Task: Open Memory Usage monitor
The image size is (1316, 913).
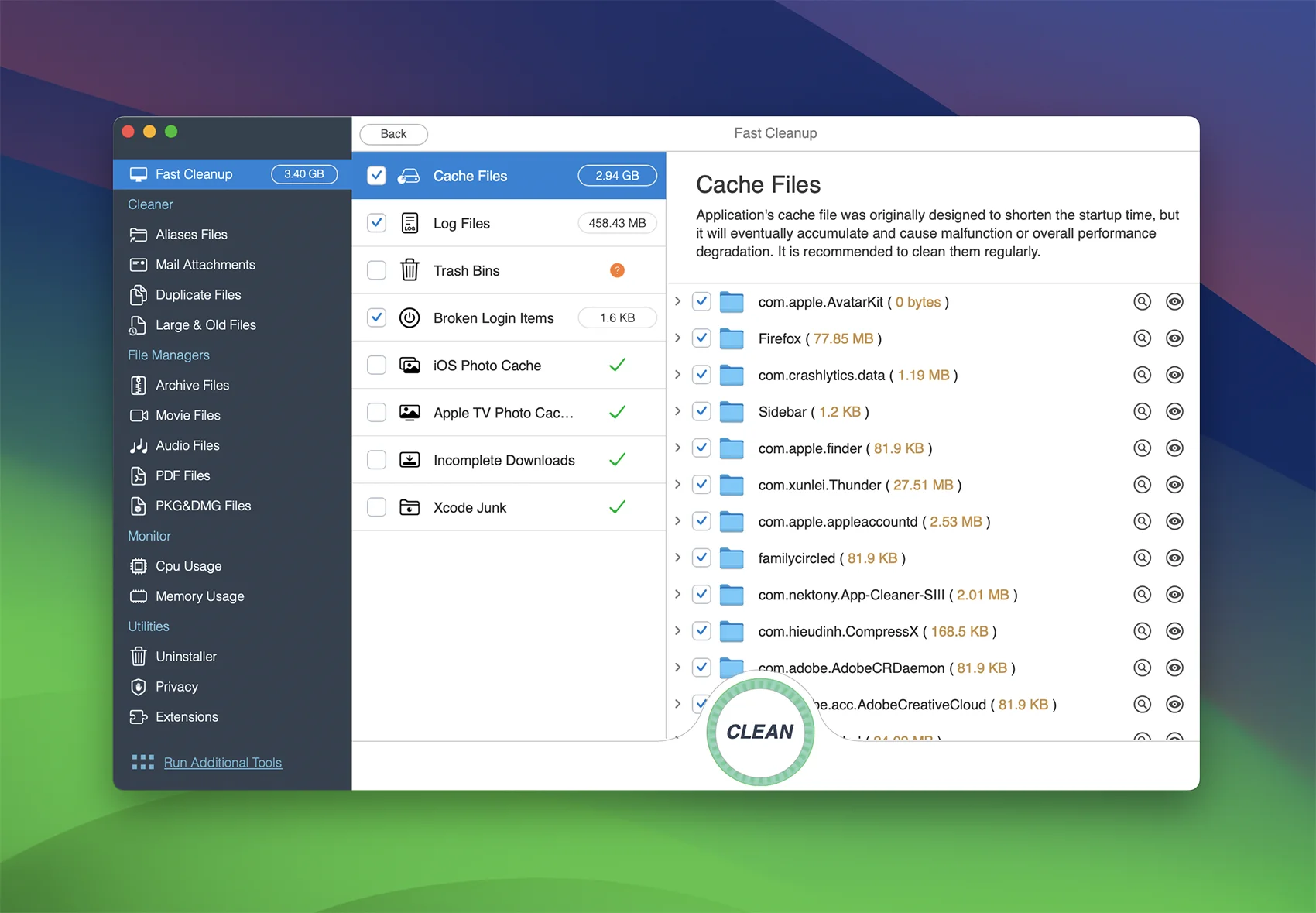Action: 232,597
